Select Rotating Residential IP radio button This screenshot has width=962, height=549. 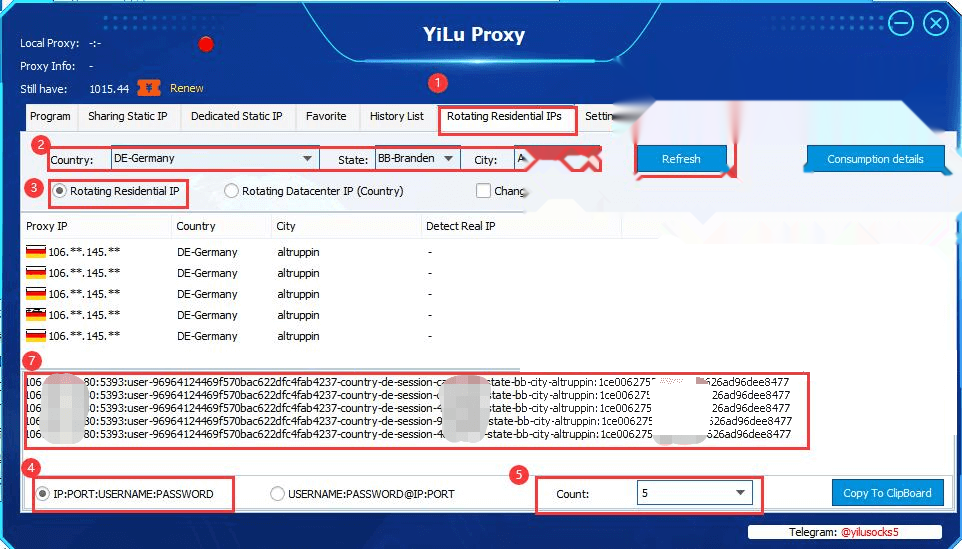(60, 191)
